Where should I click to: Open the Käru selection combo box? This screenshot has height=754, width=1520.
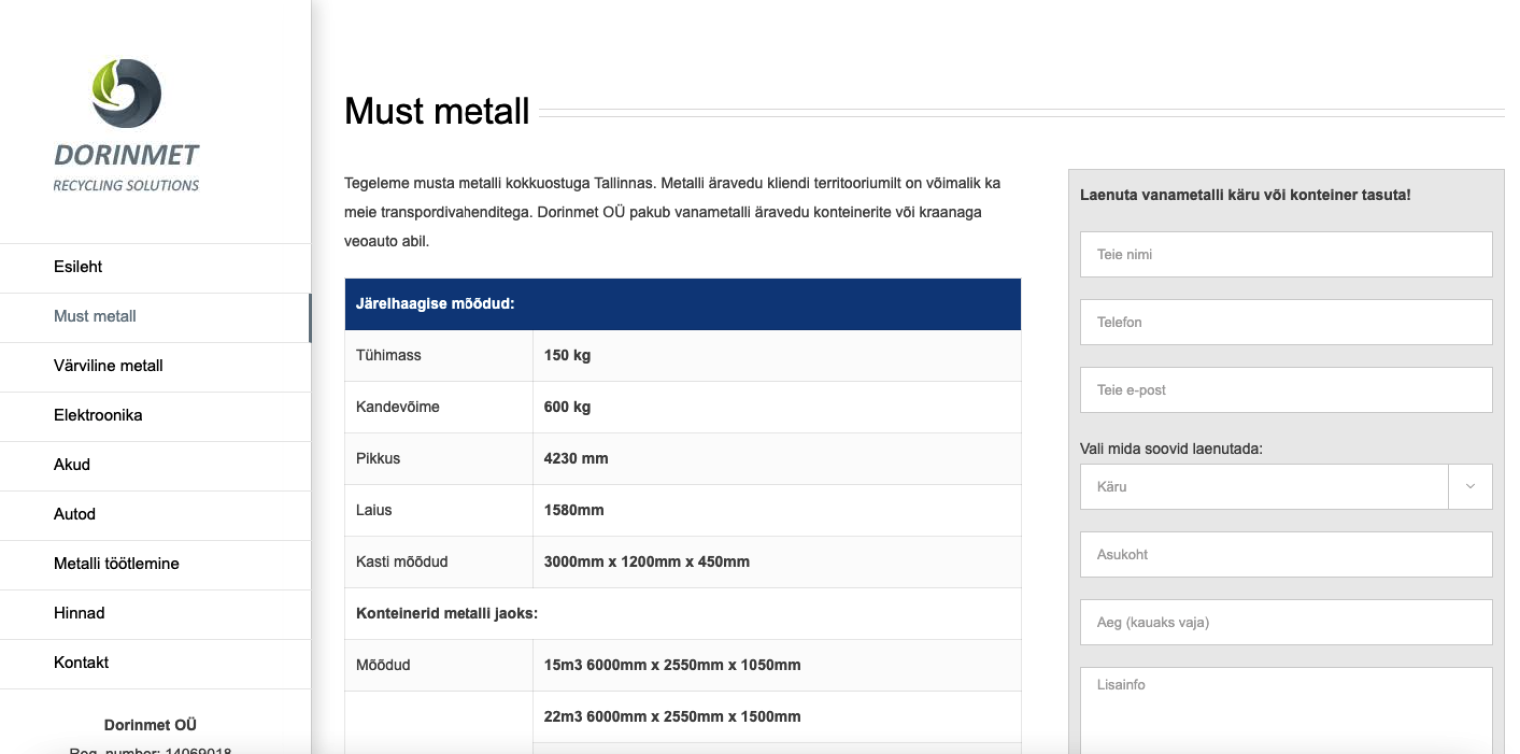[1264, 487]
